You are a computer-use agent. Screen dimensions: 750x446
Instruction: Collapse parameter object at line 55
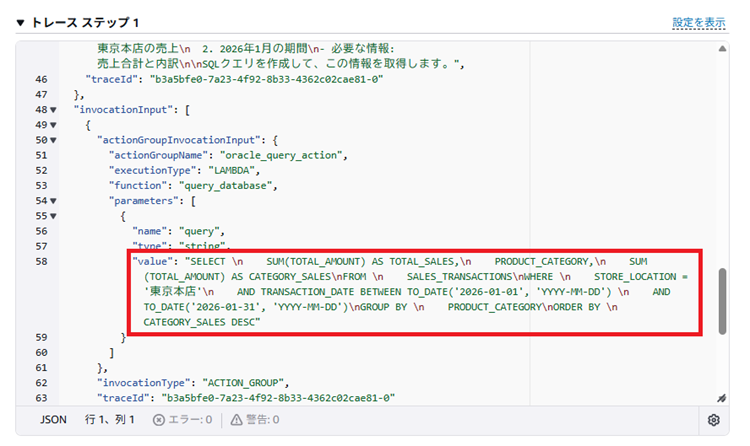[53, 215]
